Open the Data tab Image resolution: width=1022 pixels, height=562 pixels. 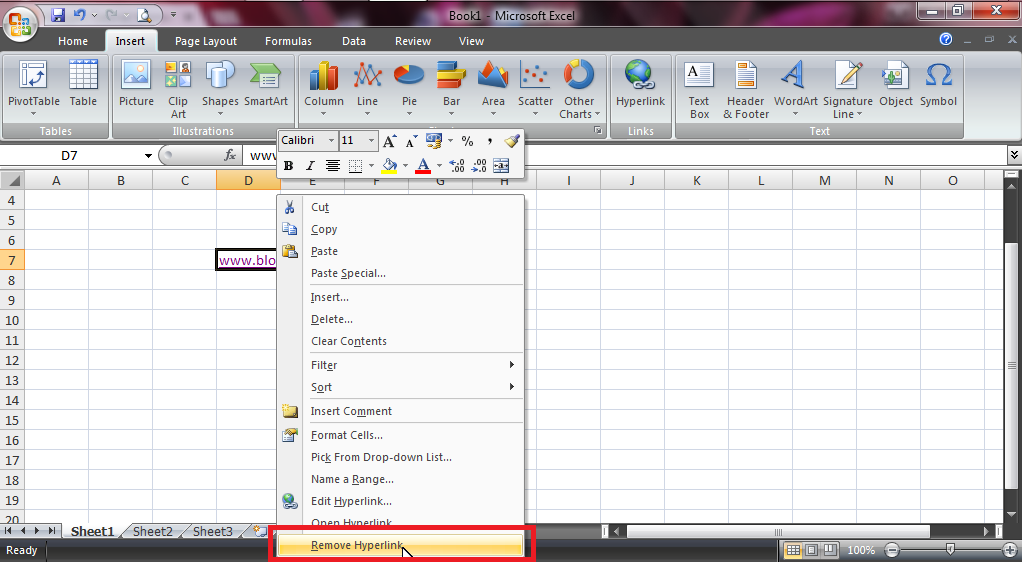[353, 41]
